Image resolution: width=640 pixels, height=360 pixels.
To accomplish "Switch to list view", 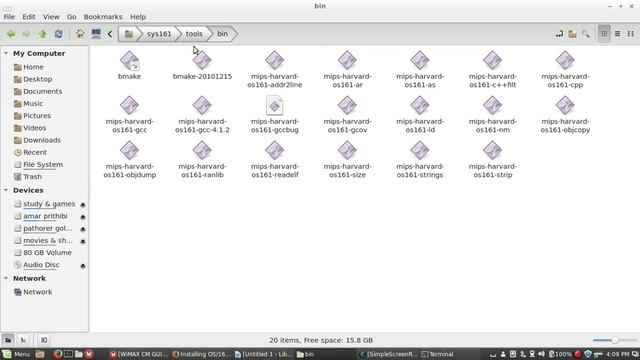I will 618,34.
